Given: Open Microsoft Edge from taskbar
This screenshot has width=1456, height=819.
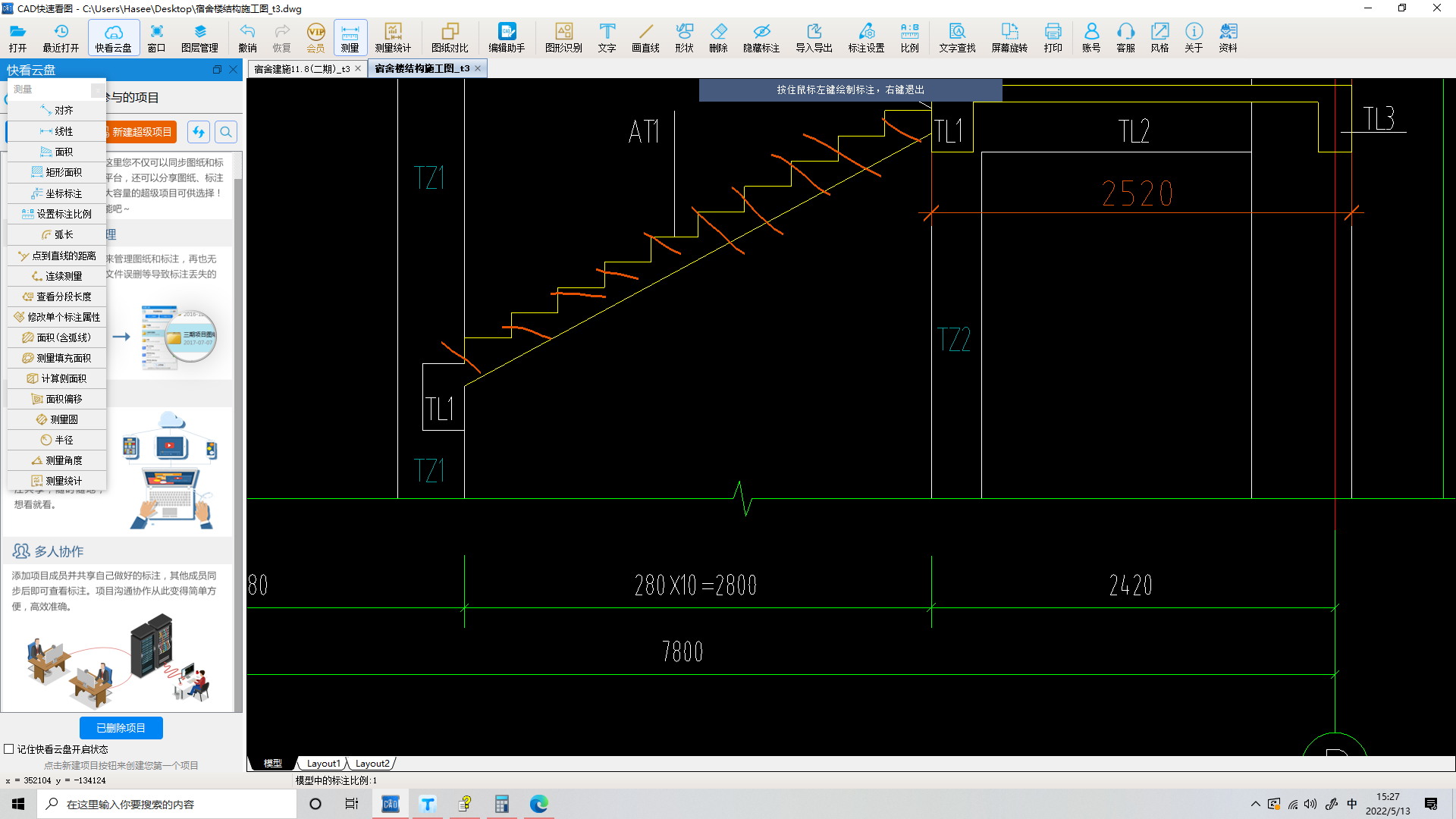Looking at the screenshot, I should [538, 804].
